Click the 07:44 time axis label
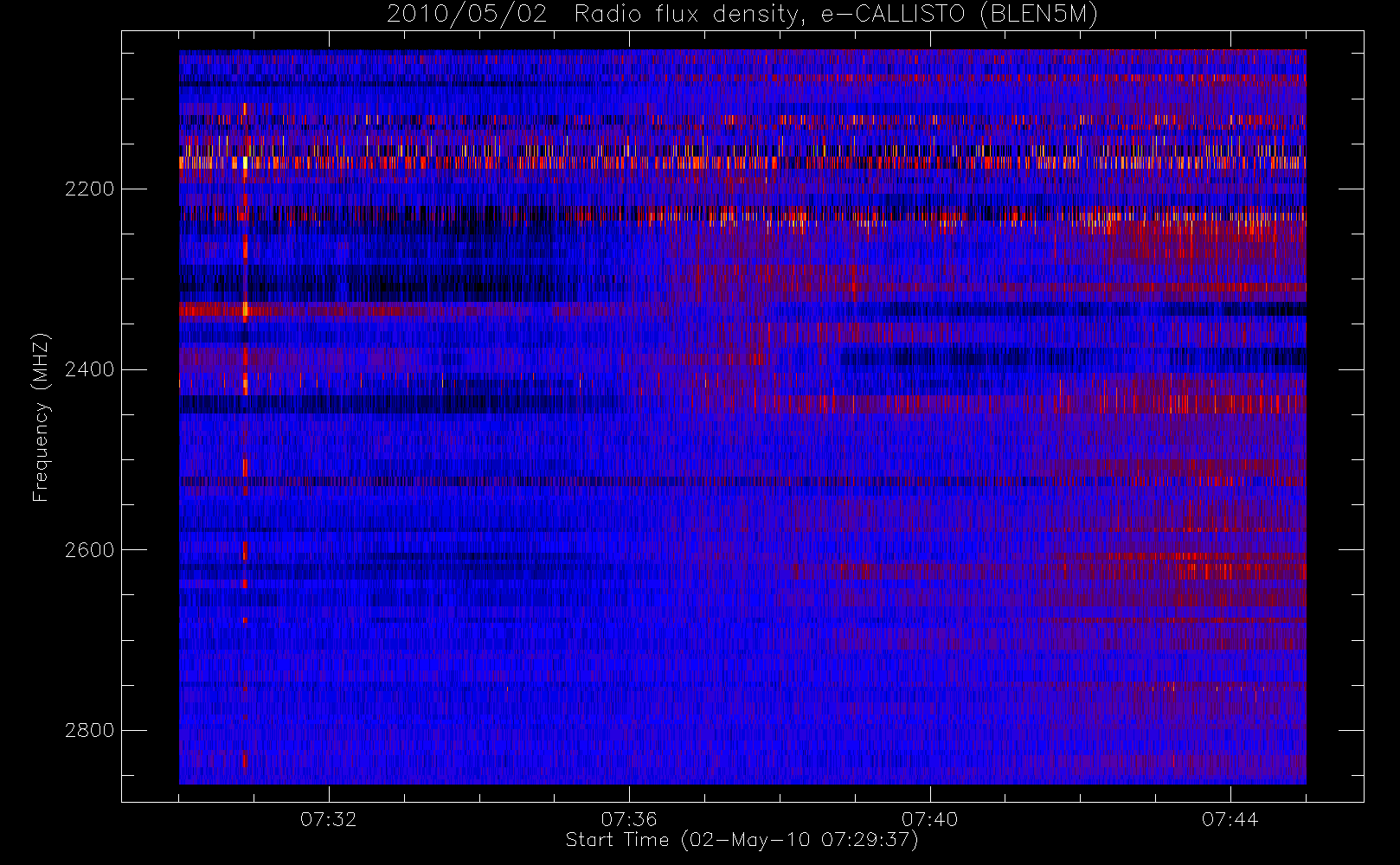1400x865 pixels. [1230, 819]
